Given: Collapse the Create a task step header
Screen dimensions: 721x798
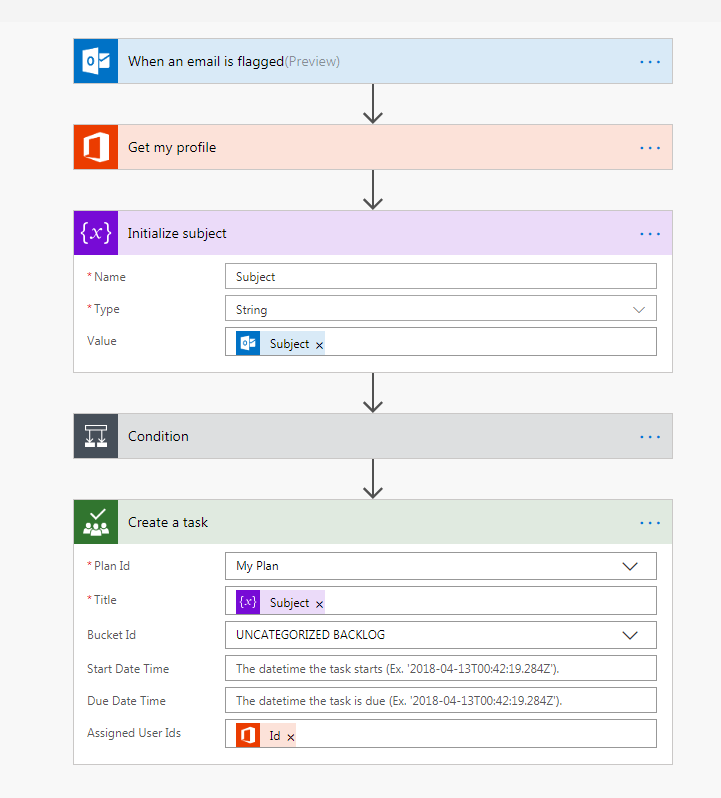Looking at the screenshot, I should pyautogui.click(x=373, y=522).
